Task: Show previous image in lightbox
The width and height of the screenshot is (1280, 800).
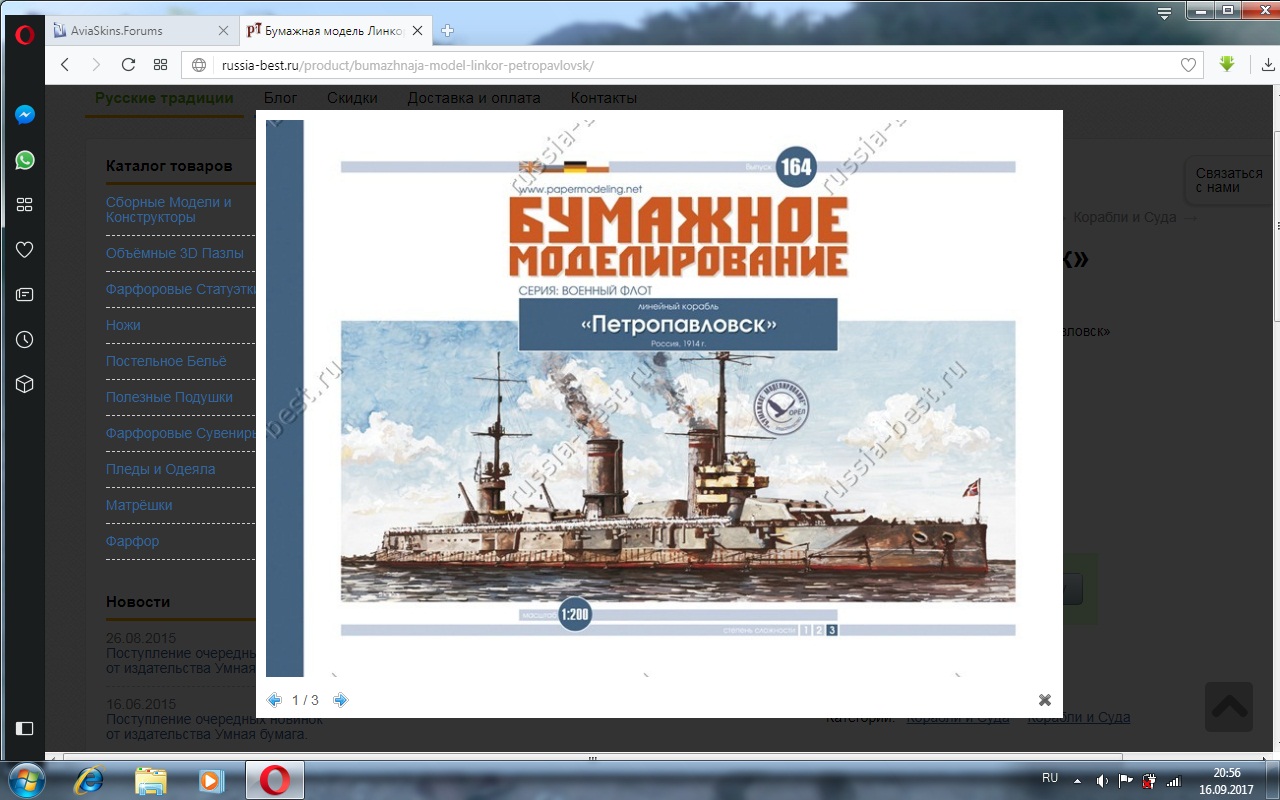Action: [x=274, y=700]
